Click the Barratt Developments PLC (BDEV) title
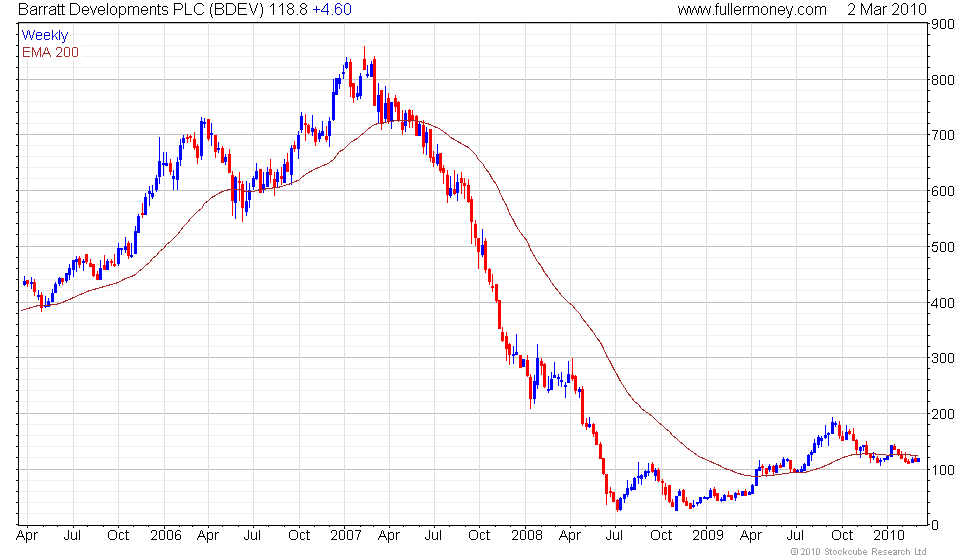 (141, 9)
